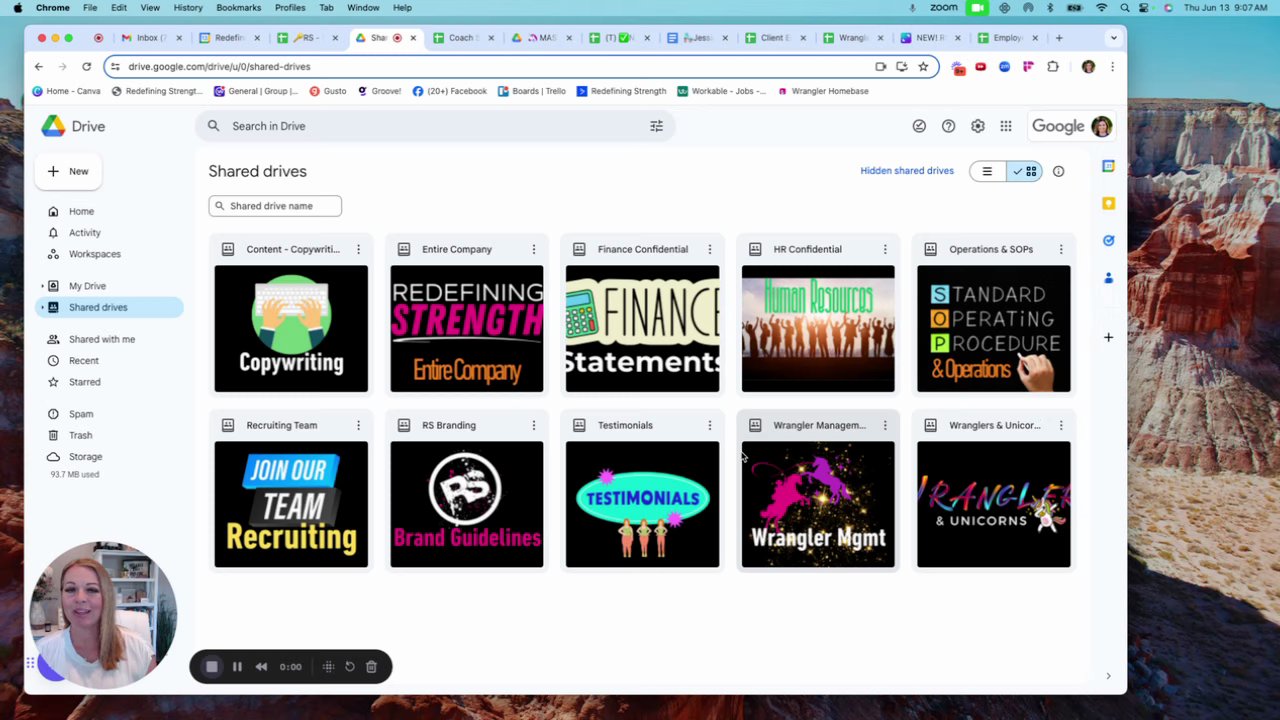
Task: Open the Drive settings gear
Action: tap(977, 126)
